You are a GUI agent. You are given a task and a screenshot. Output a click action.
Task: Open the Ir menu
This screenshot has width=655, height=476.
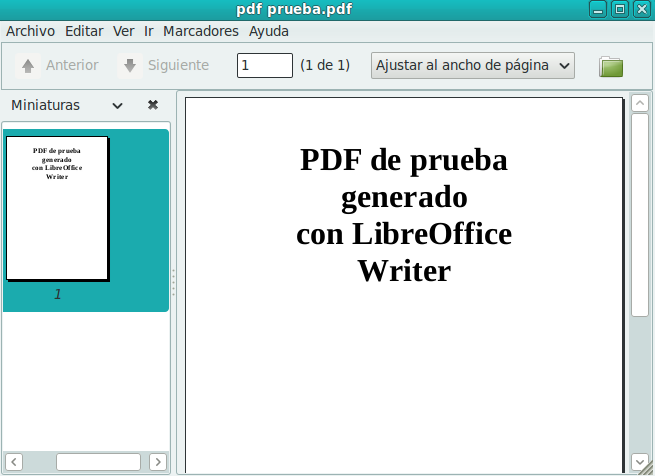(x=149, y=31)
